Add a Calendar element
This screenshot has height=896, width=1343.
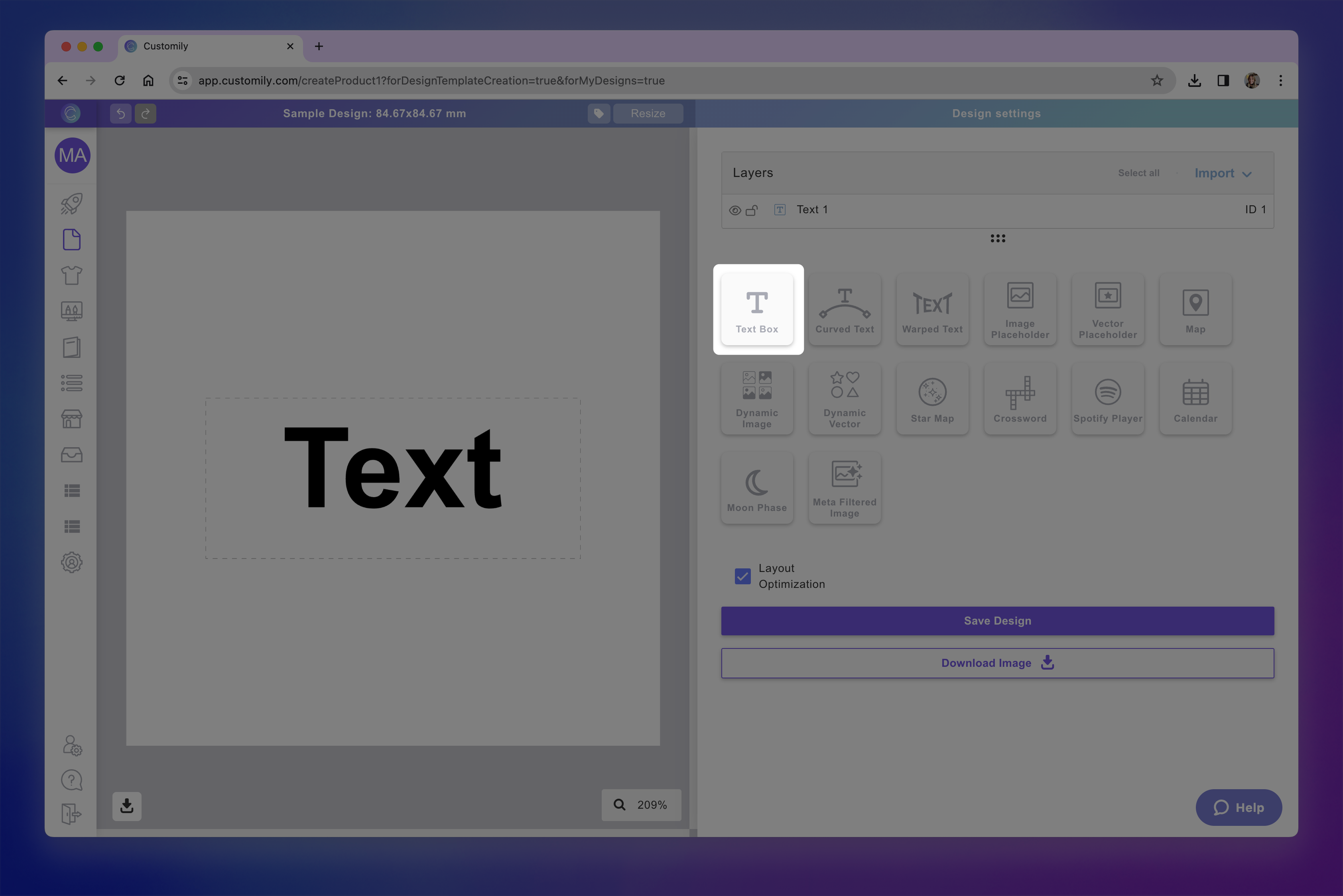pos(1195,398)
